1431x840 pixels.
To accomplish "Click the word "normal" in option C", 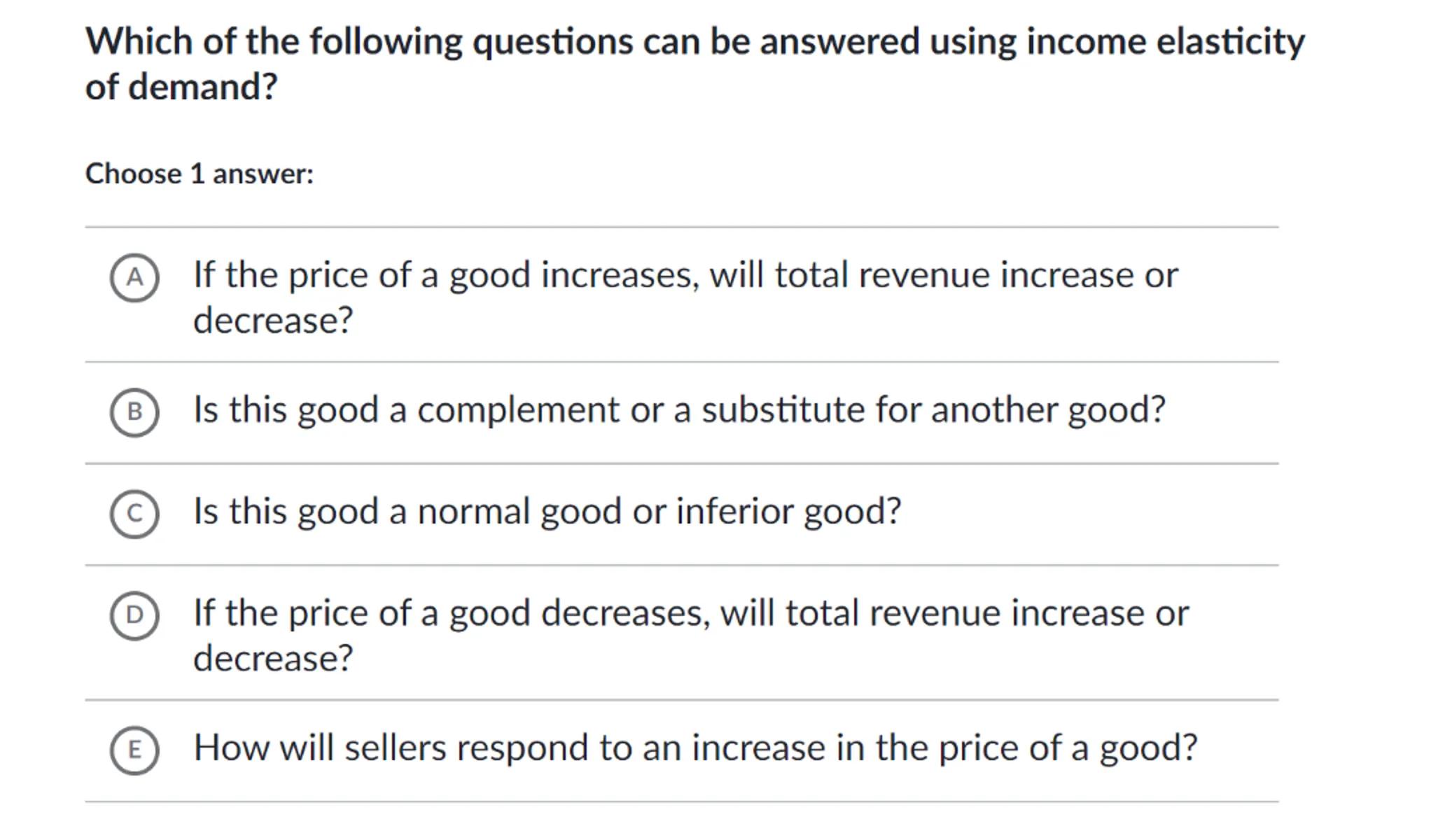I will point(474,512).
